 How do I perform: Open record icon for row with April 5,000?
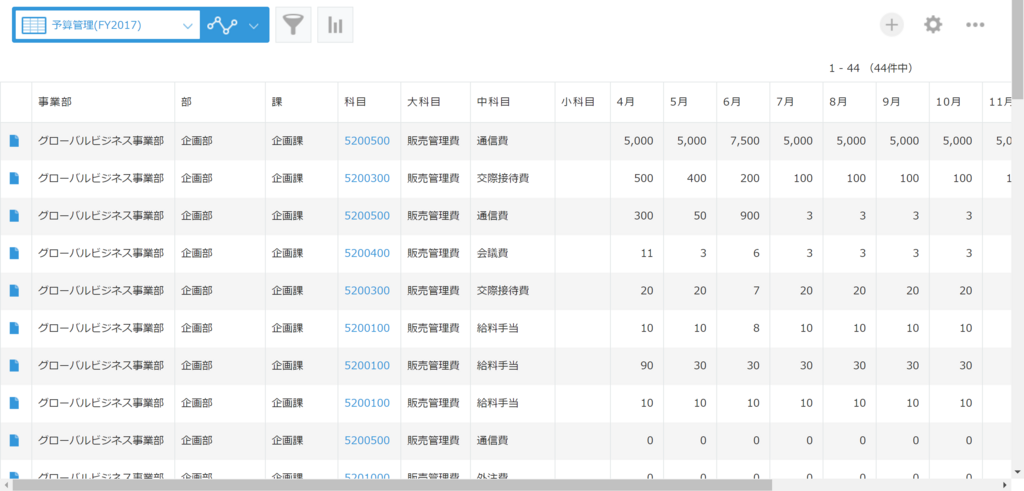14,140
